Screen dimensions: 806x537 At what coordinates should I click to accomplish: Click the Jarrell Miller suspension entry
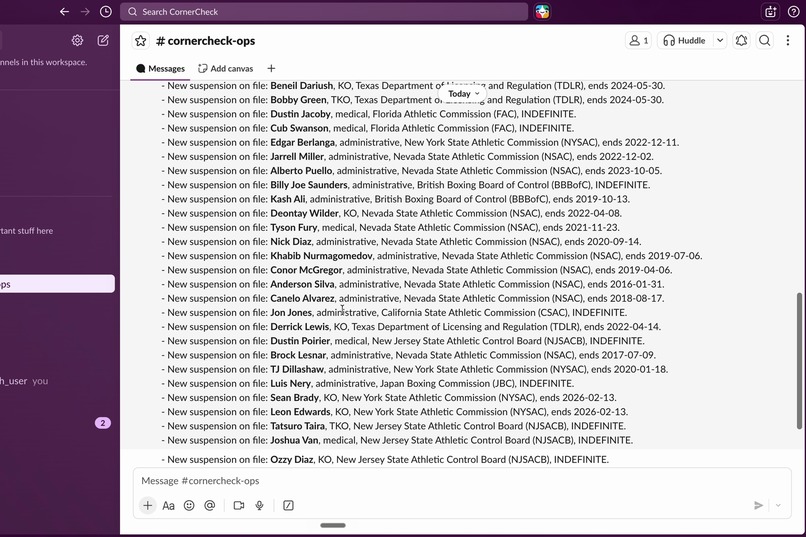coord(407,156)
